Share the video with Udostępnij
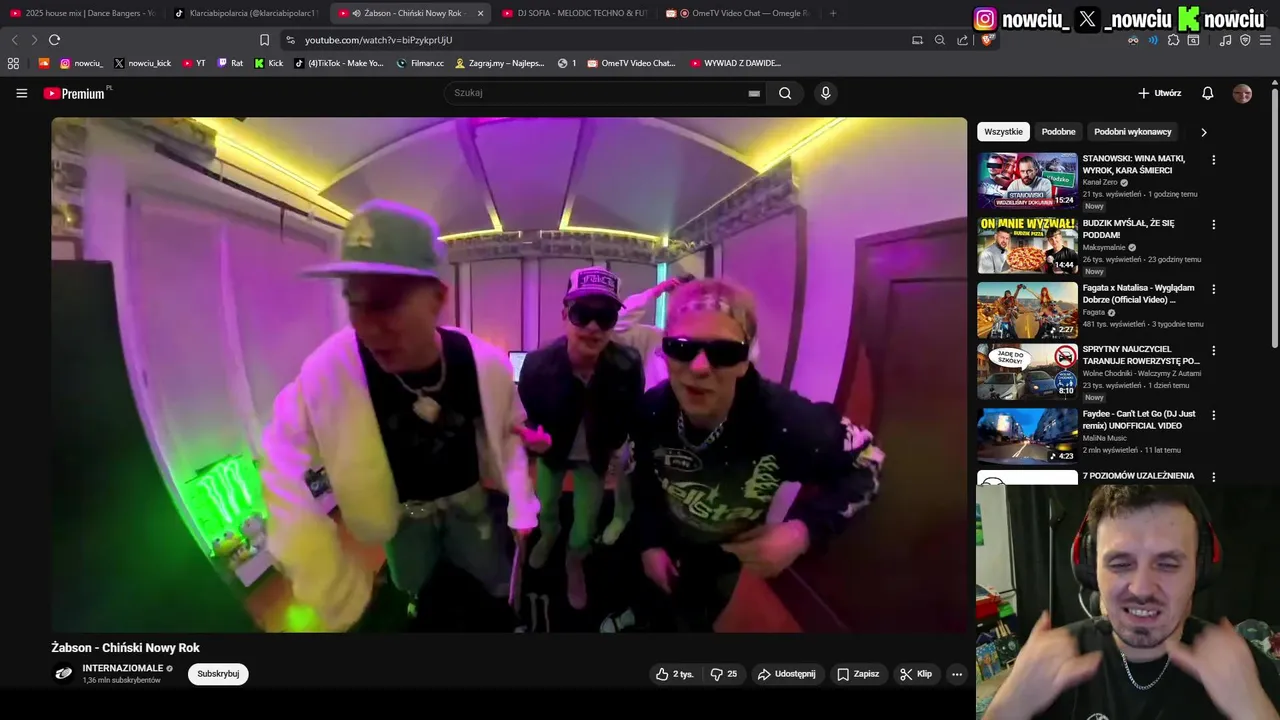Viewport: 1280px width, 720px height. click(786, 674)
